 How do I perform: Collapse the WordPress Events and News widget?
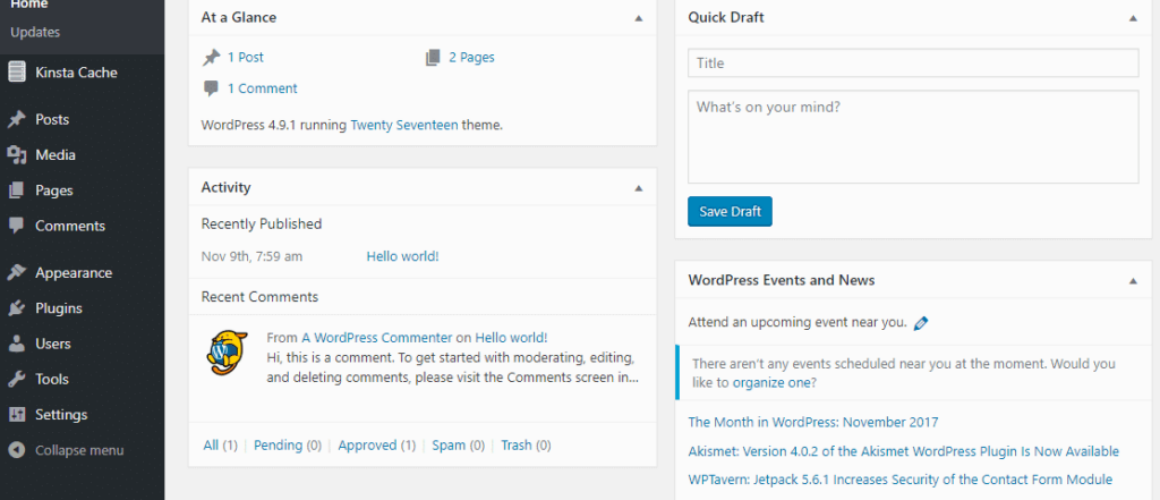1133,281
